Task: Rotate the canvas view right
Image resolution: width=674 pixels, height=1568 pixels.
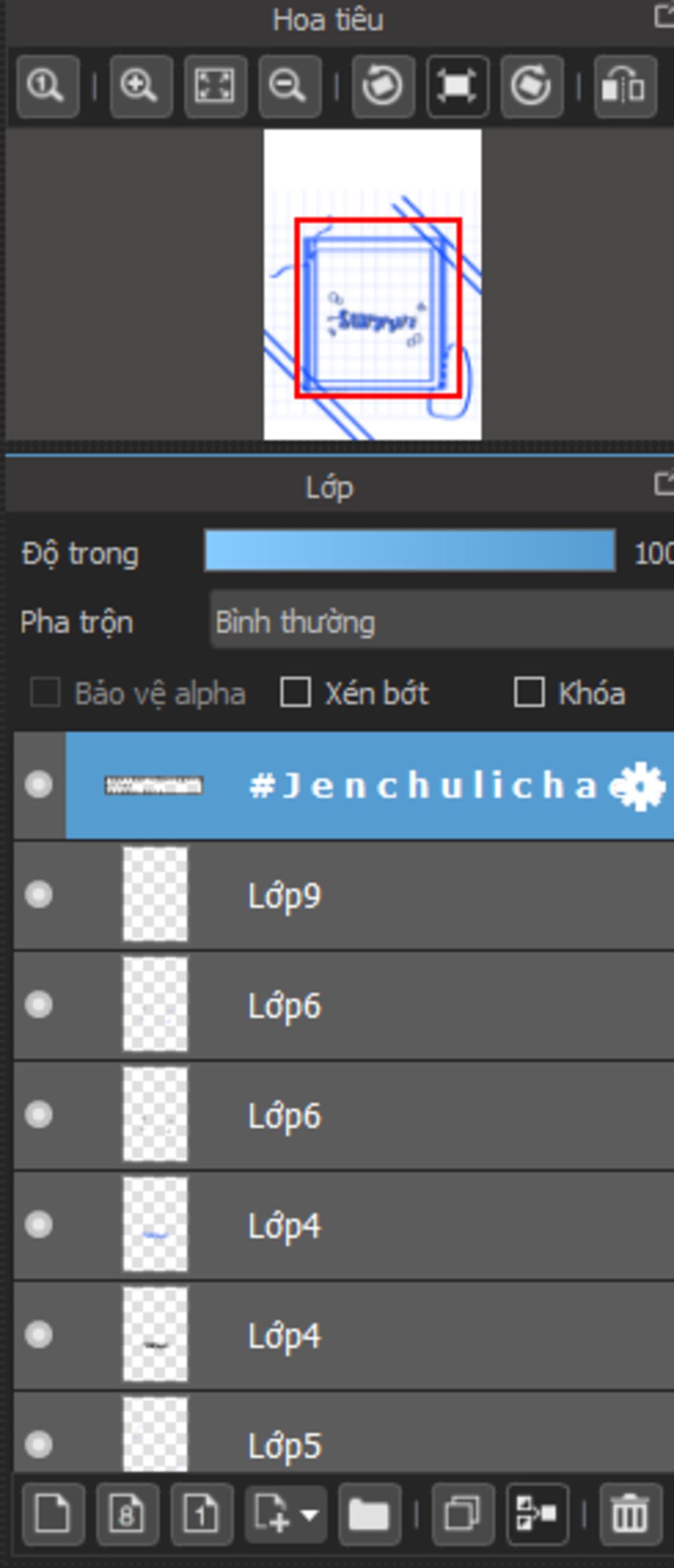Action: 531,86
